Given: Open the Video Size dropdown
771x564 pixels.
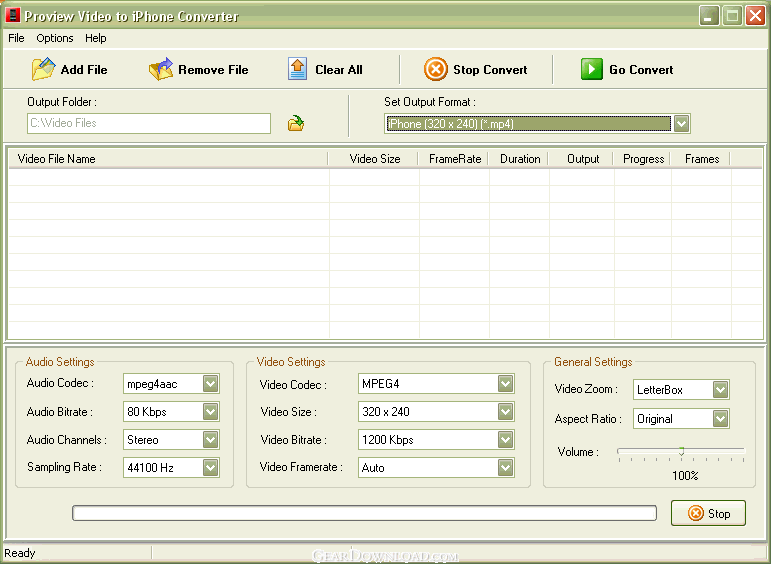Looking at the screenshot, I should (x=436, y=412).
